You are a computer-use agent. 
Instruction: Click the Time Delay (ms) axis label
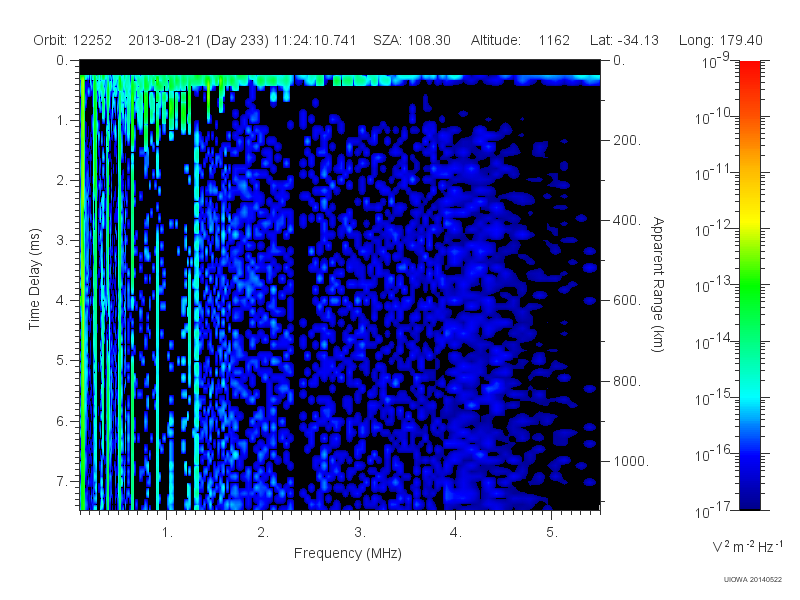34,279
